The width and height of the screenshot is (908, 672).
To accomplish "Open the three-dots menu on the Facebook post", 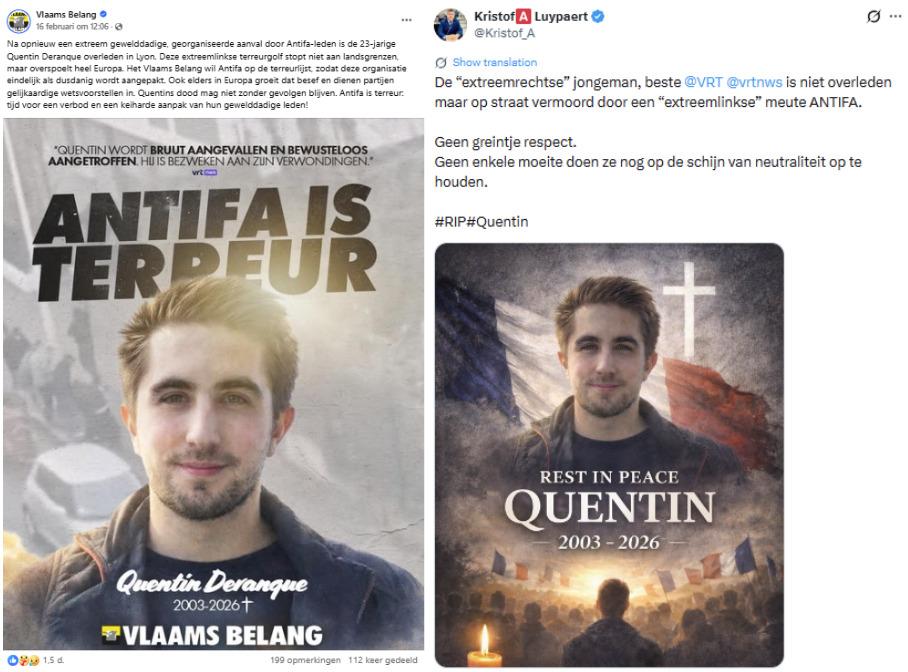I will (x=407, y=20).
